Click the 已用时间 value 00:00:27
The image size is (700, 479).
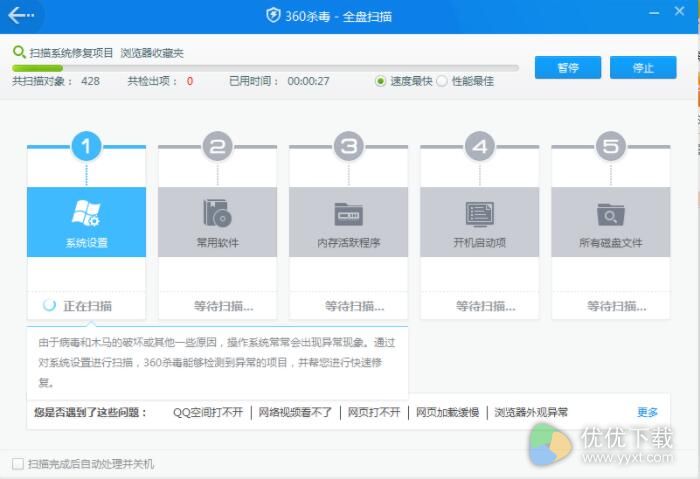click(308, 81)
